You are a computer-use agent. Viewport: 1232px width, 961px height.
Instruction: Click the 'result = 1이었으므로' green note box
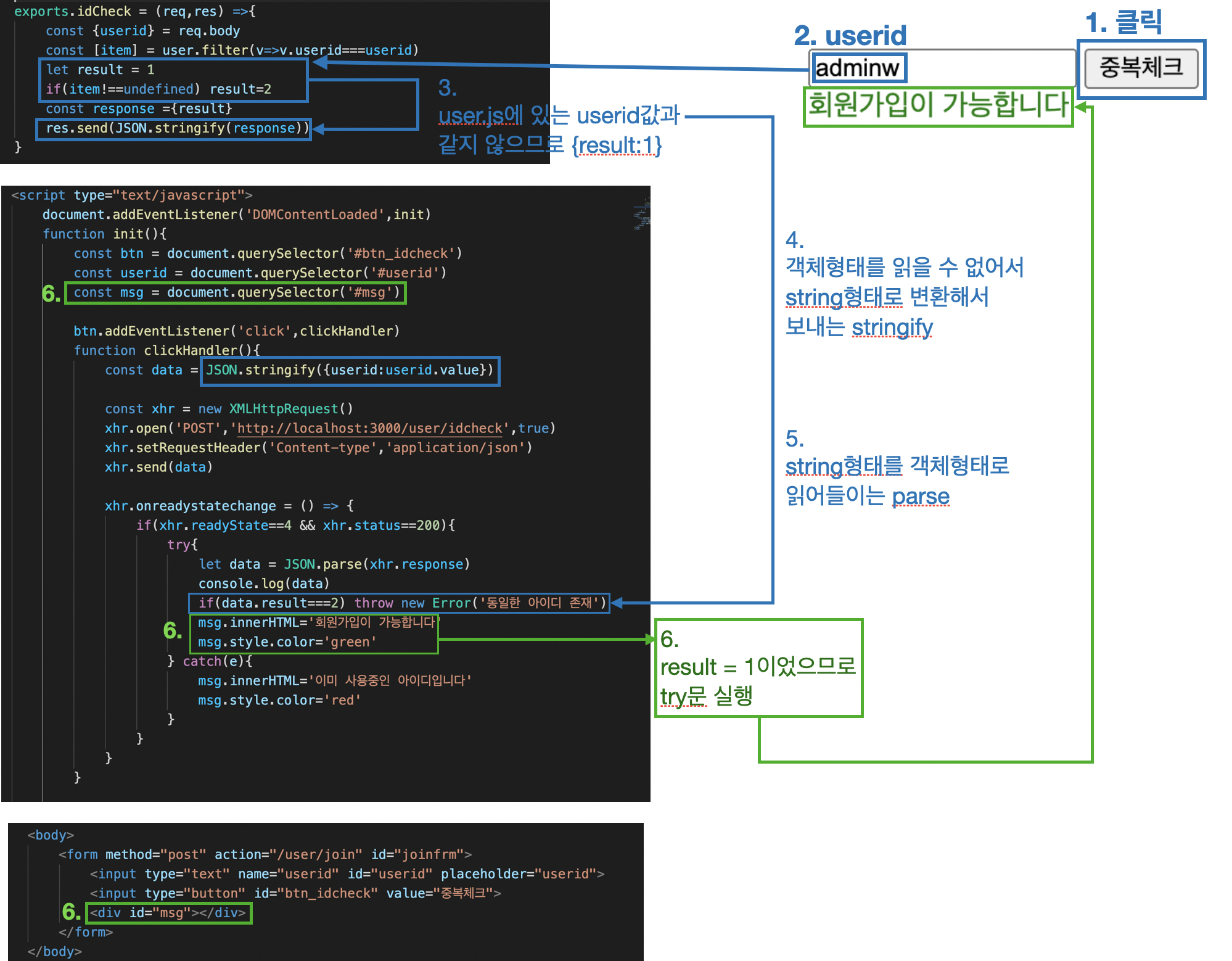(x=758, y=667)
